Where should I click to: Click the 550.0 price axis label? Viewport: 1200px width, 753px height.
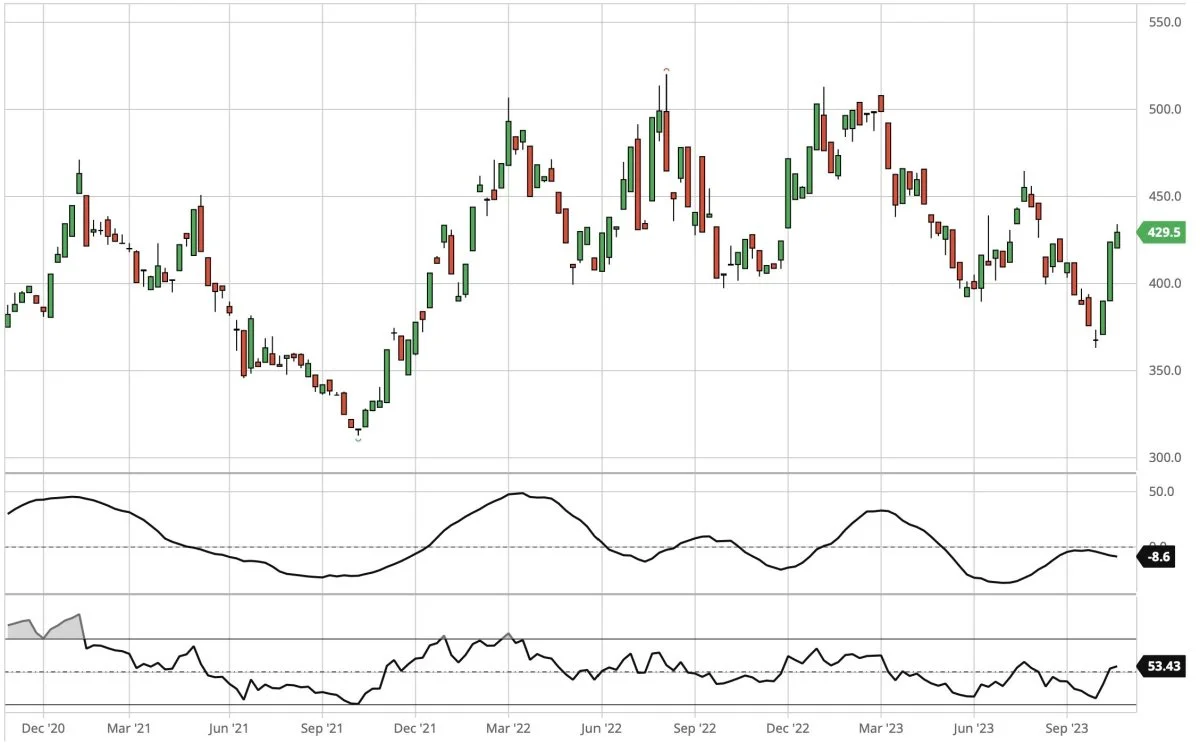coord(1164,22)
